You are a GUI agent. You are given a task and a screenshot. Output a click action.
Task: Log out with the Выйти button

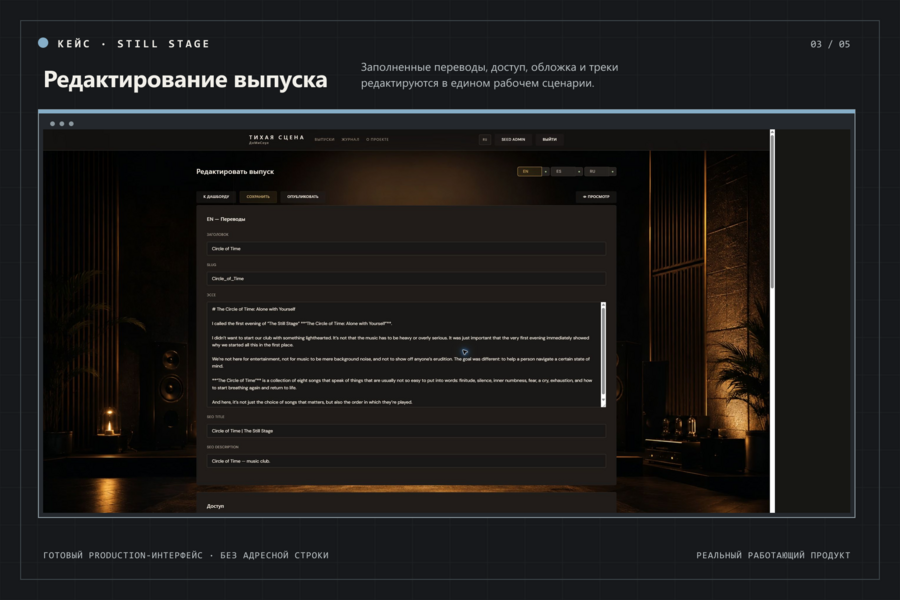pyautogui.click(x=549, y=140)
